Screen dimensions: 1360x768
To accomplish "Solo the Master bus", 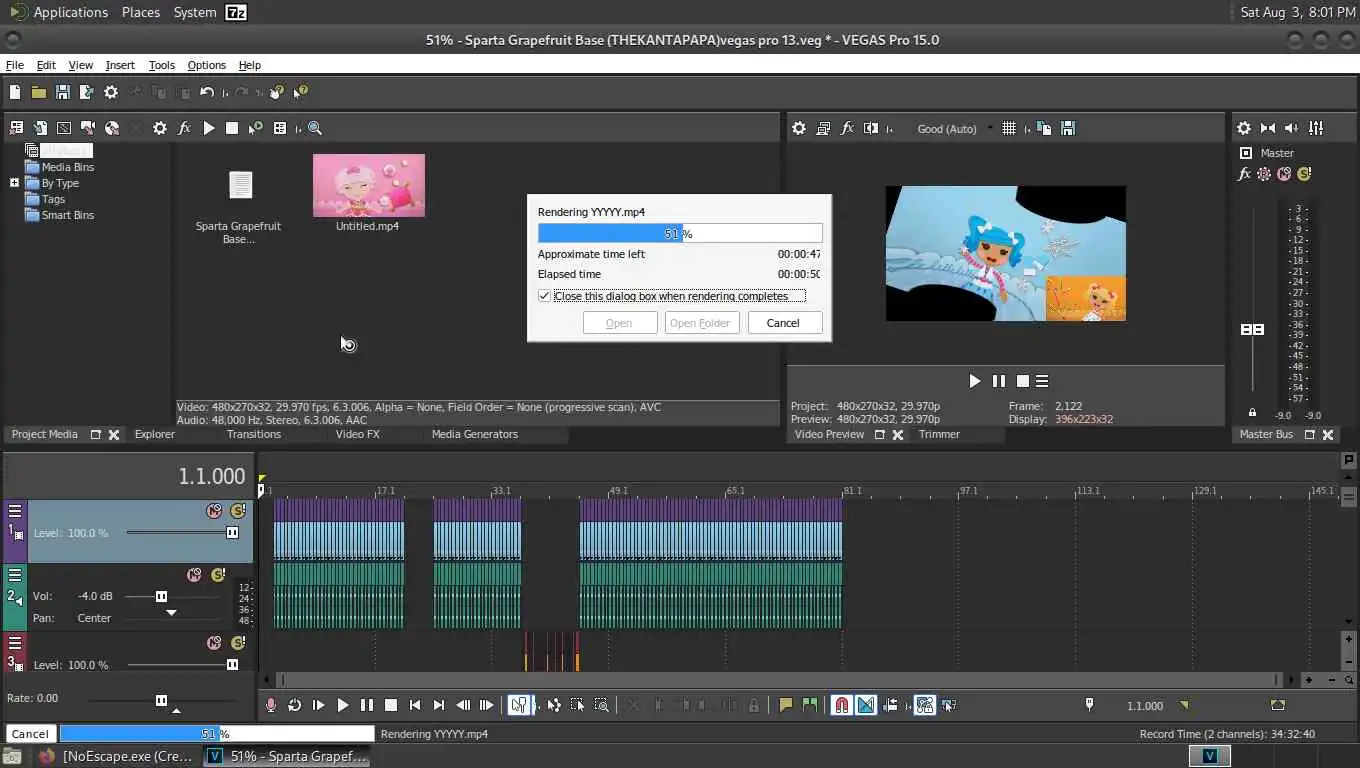I will (1304, 174).
